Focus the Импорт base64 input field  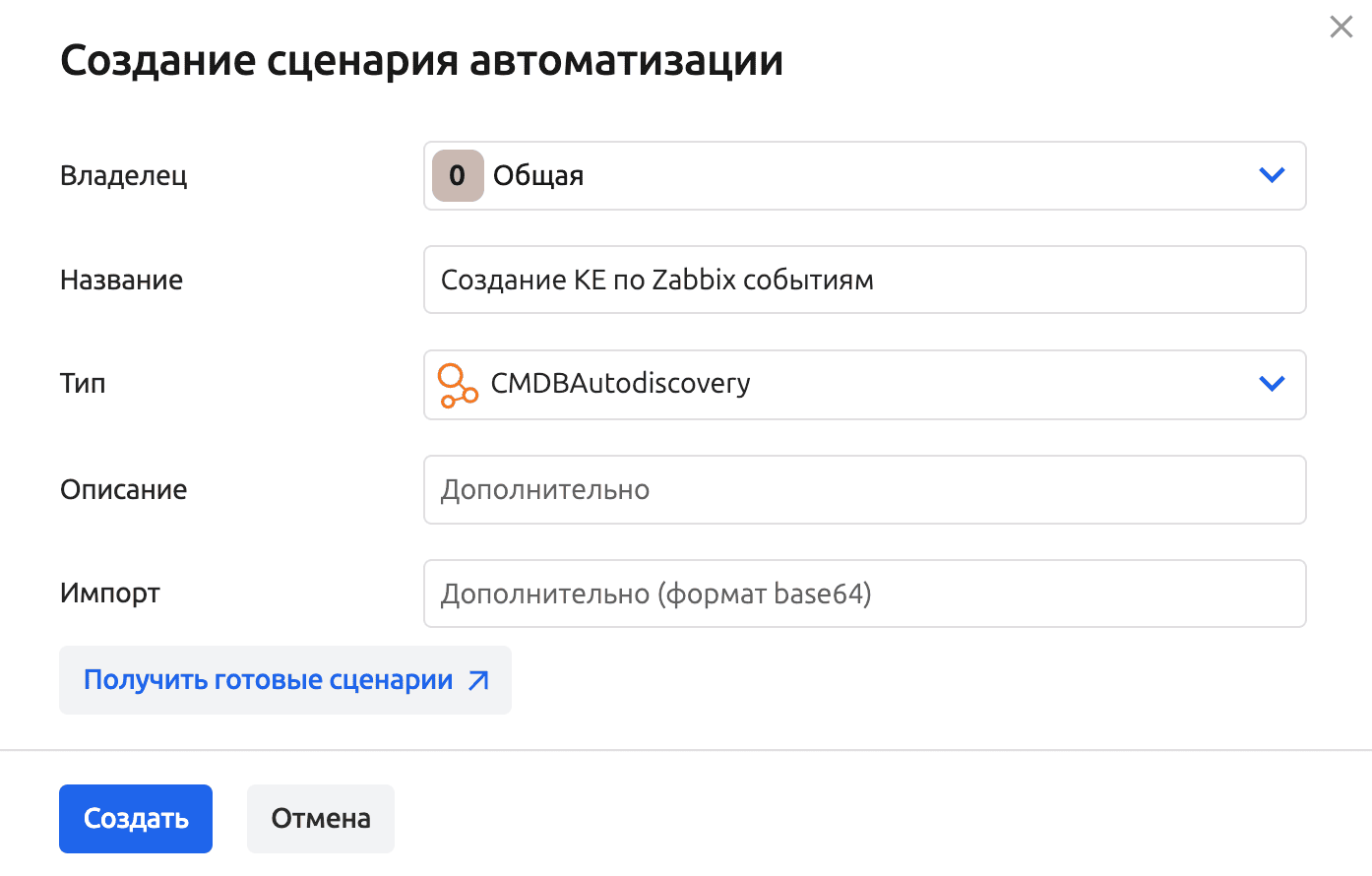tap(864, 594)
